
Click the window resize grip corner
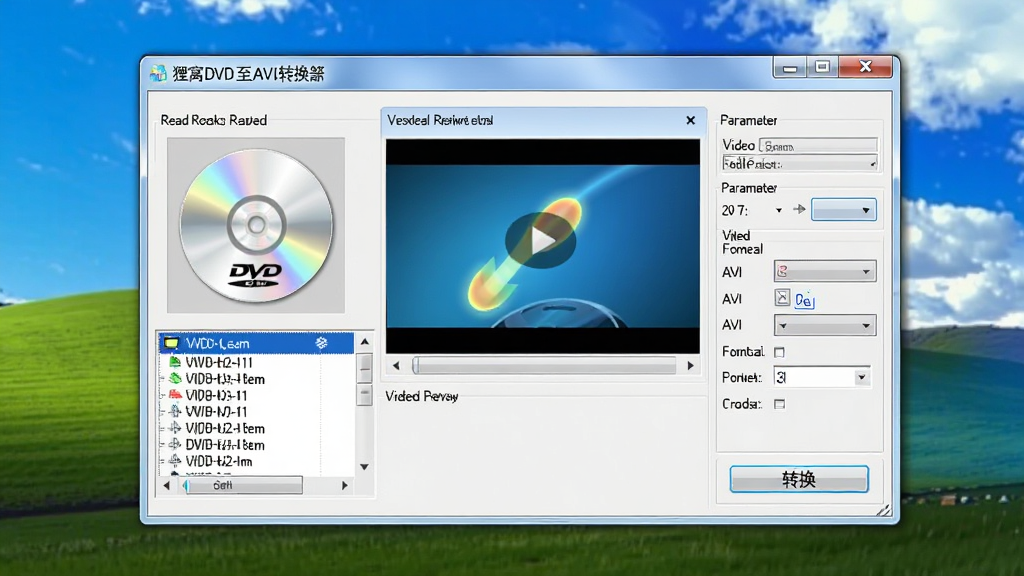point(884,510)
